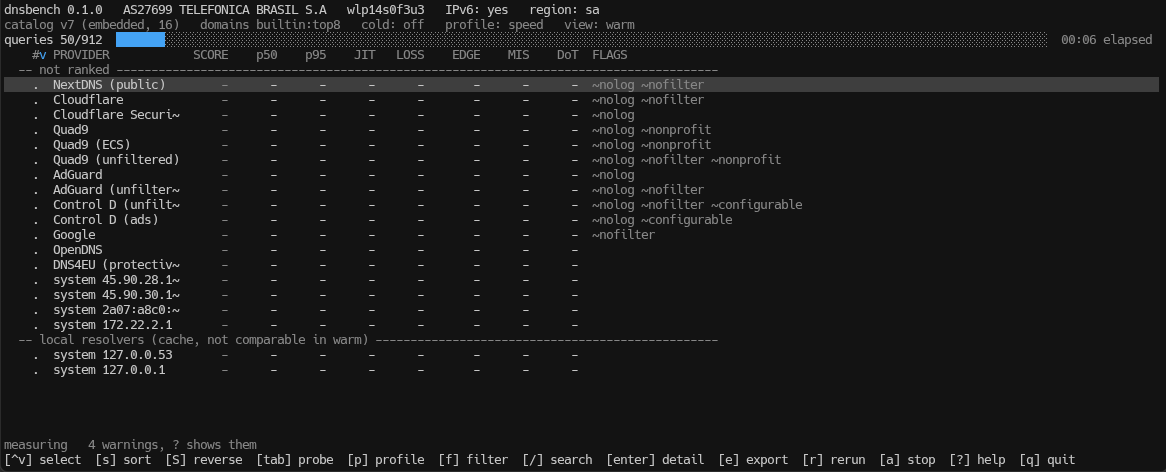The image size is (1166, 472).
Task: Click the wlp14s0f3u3 interface name
Action: [x=386, y=10]
